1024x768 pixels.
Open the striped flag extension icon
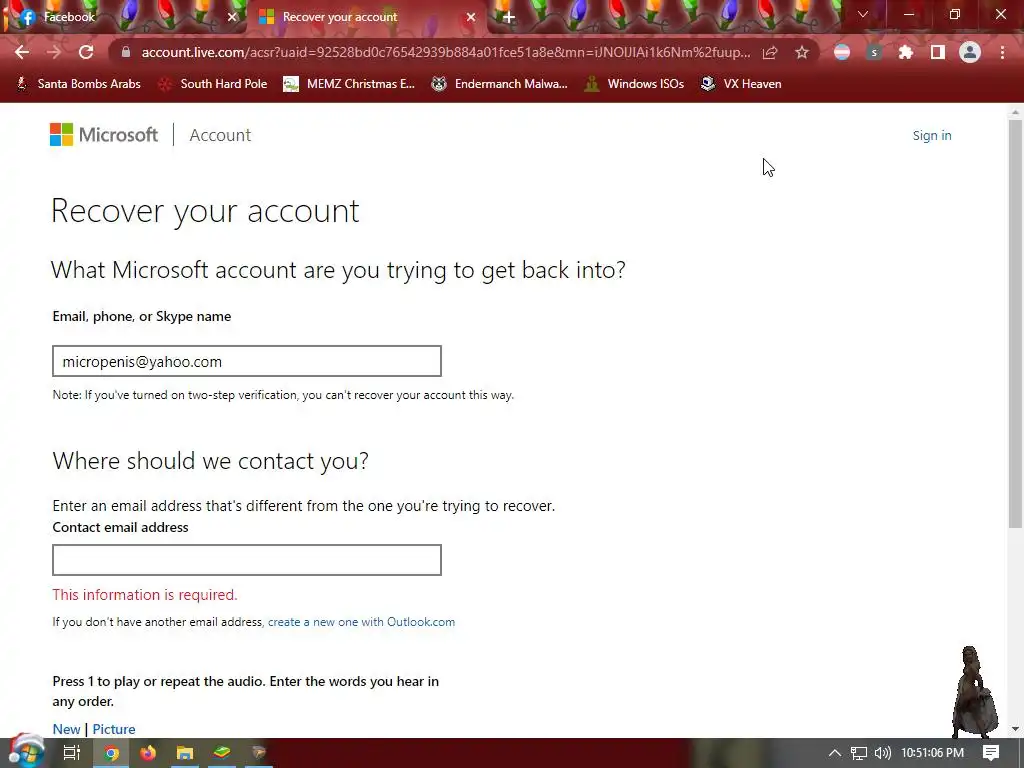[842, 52]
